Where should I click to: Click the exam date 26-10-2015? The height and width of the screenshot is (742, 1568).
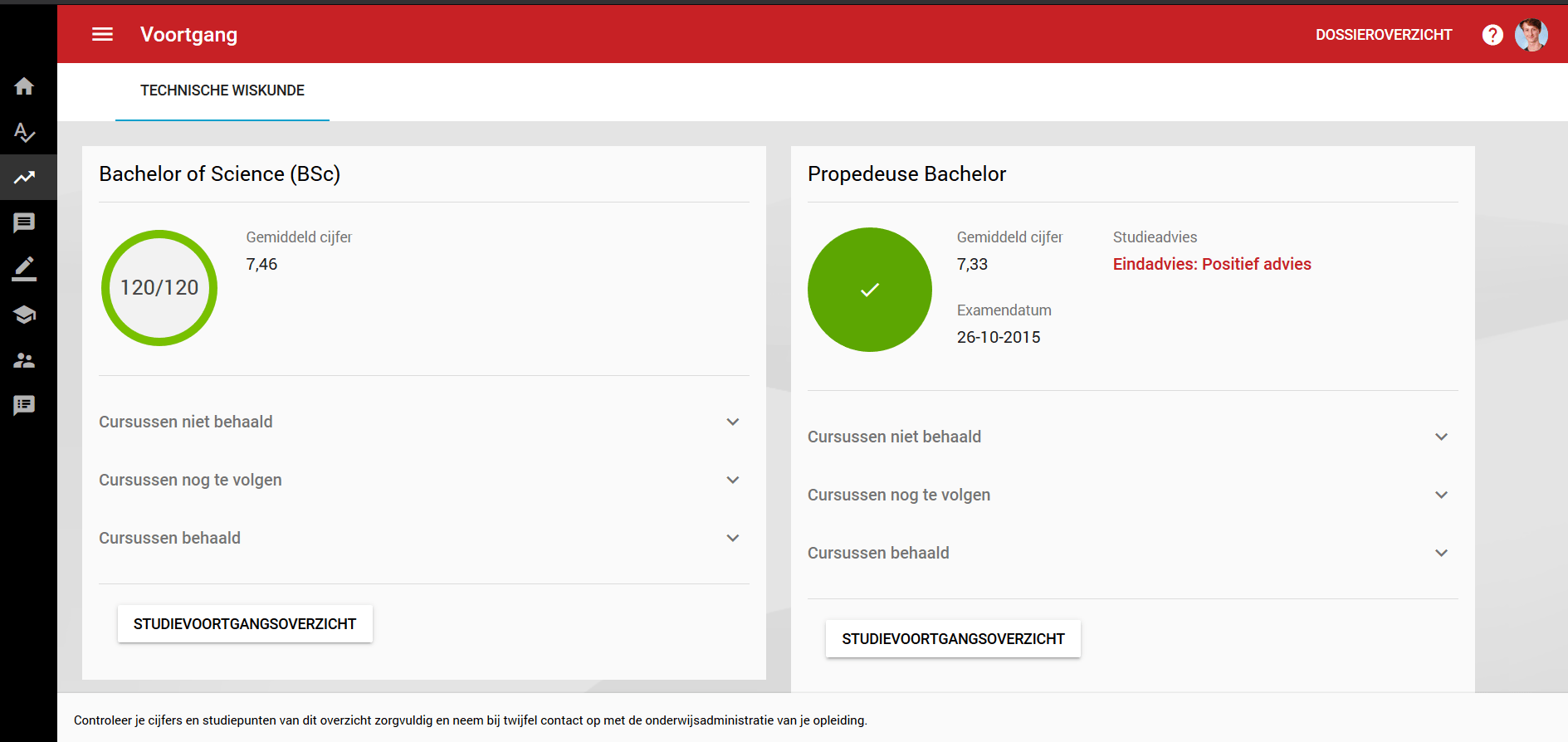999,337
